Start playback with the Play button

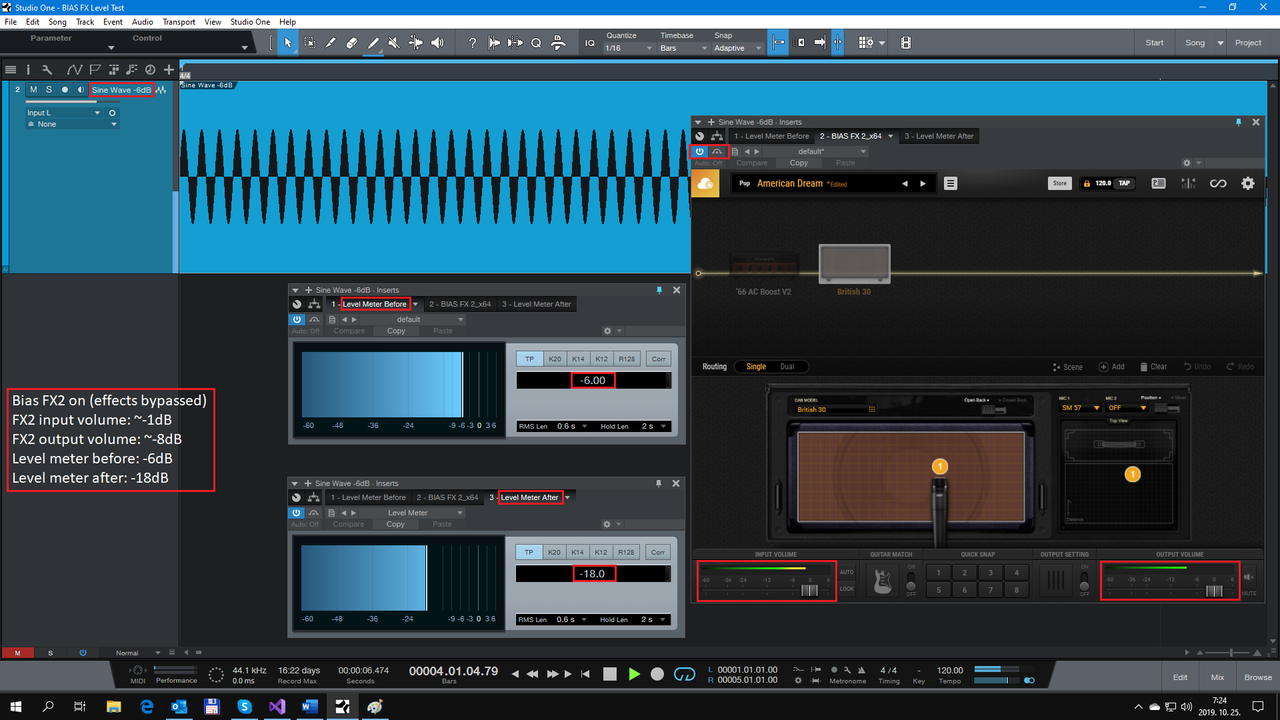coord(634,675)
